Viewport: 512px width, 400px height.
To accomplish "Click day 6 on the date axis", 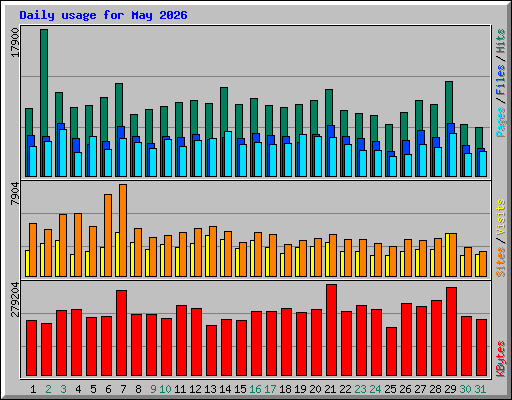I will coord(108,389).
